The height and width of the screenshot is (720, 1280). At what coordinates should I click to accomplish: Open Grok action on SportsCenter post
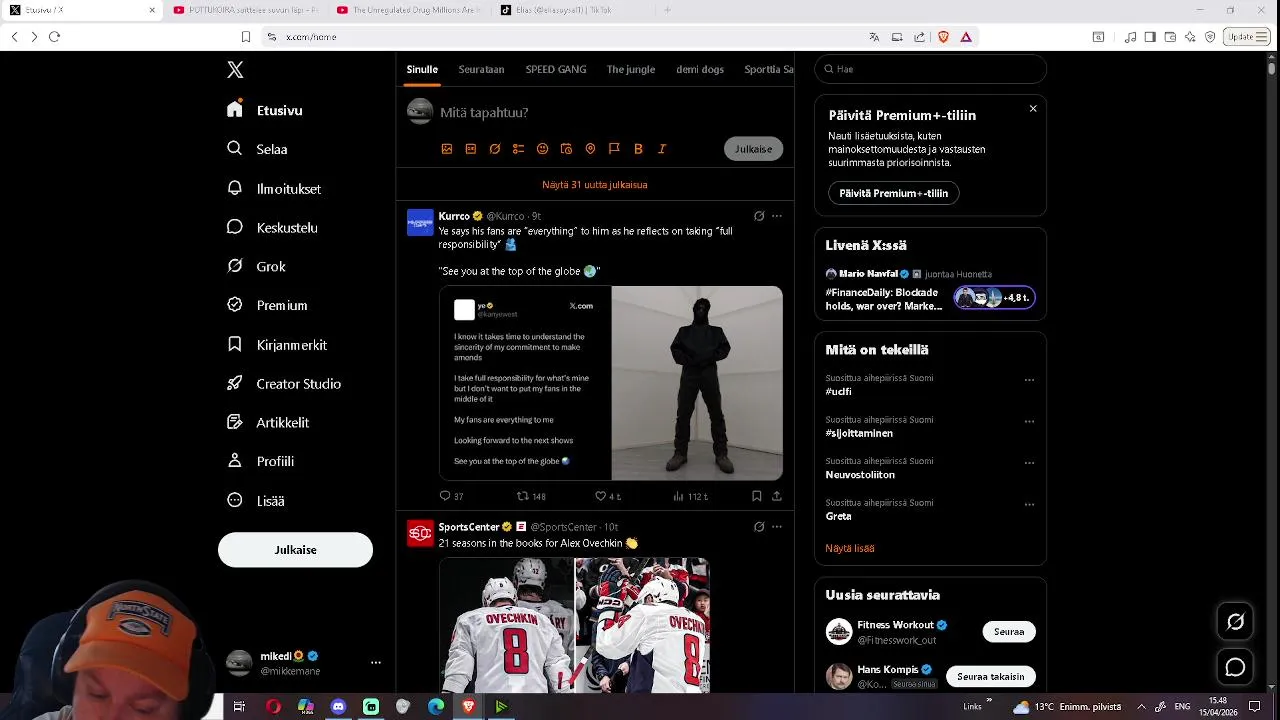759,527
